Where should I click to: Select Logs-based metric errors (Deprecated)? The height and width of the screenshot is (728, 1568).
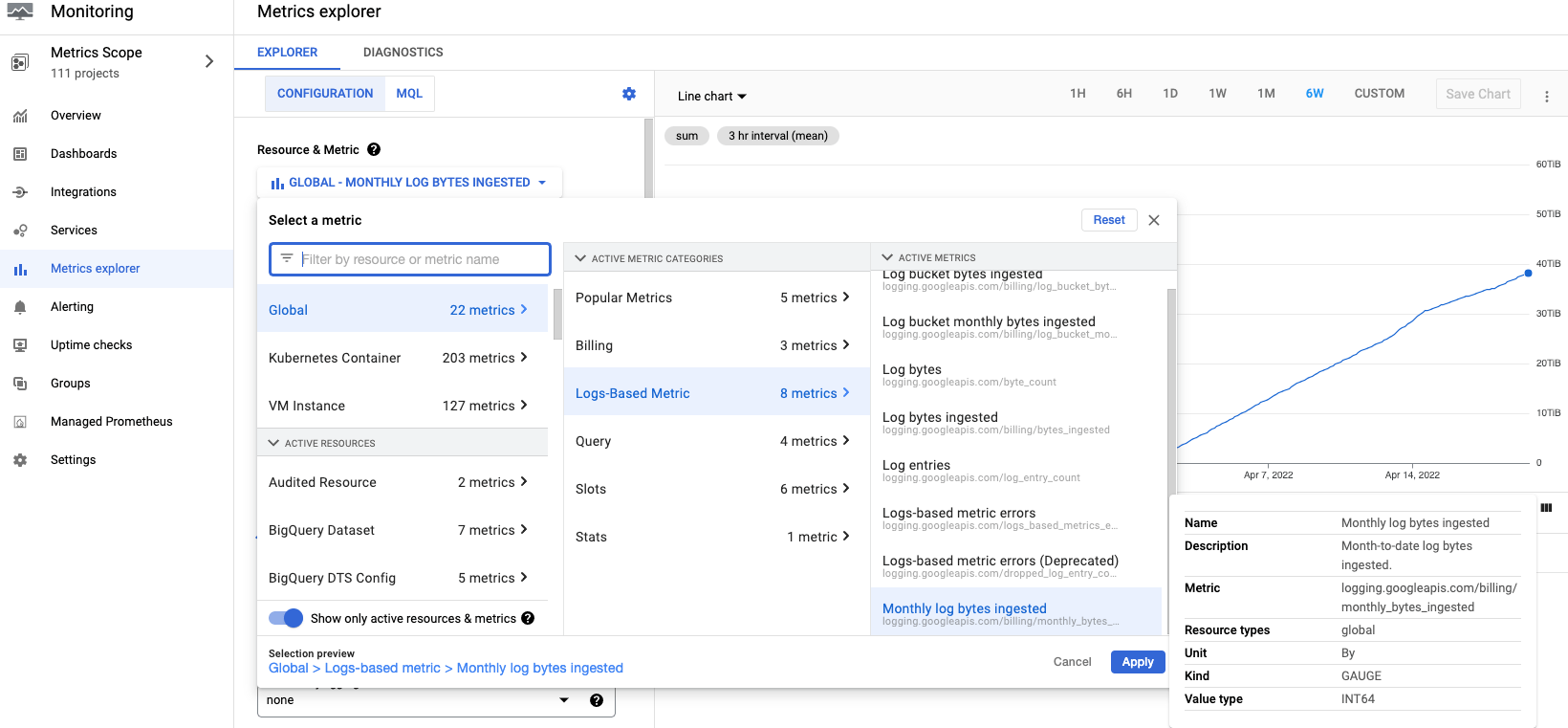1017,565
